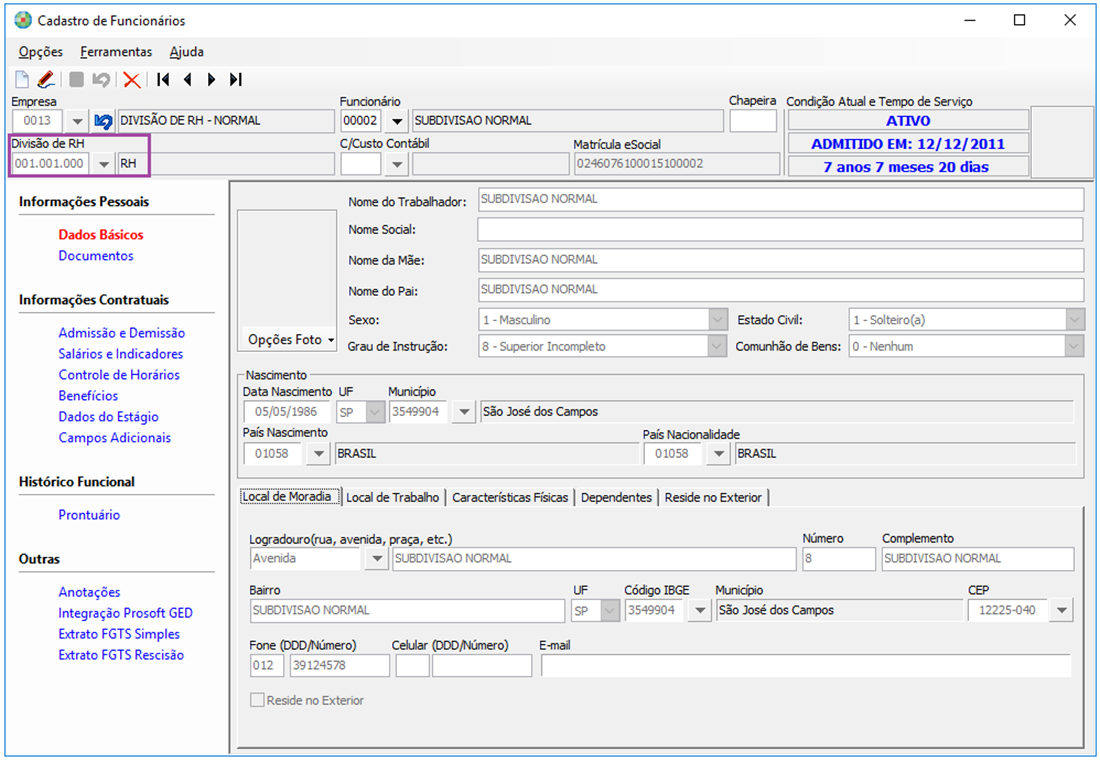Open the Funcionário code dropdown
Image resolution: width=1100 pixels, height=761 pixels.
pyautogui.click(x=396, y=121)
